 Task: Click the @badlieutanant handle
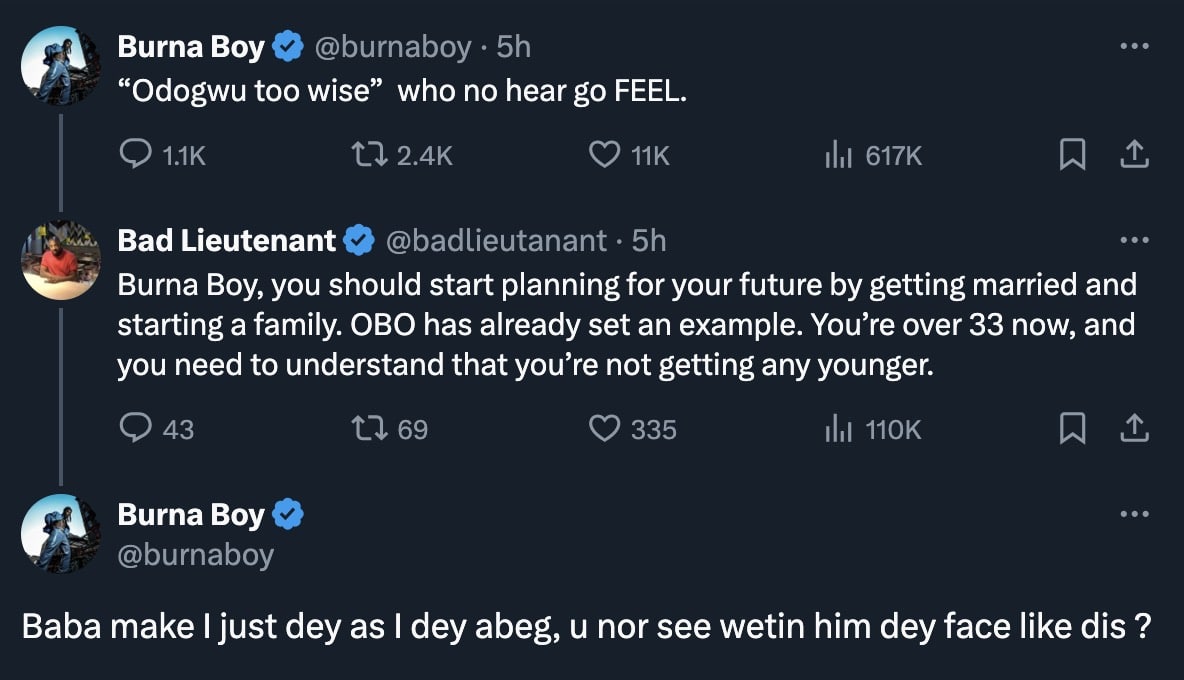click(496, 241)
